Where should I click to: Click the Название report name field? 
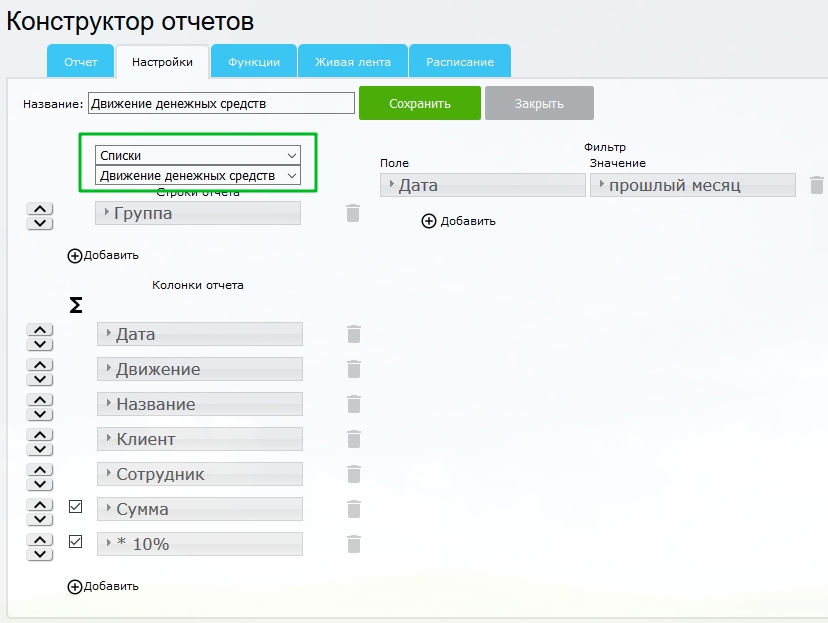[x=222, y=103]
